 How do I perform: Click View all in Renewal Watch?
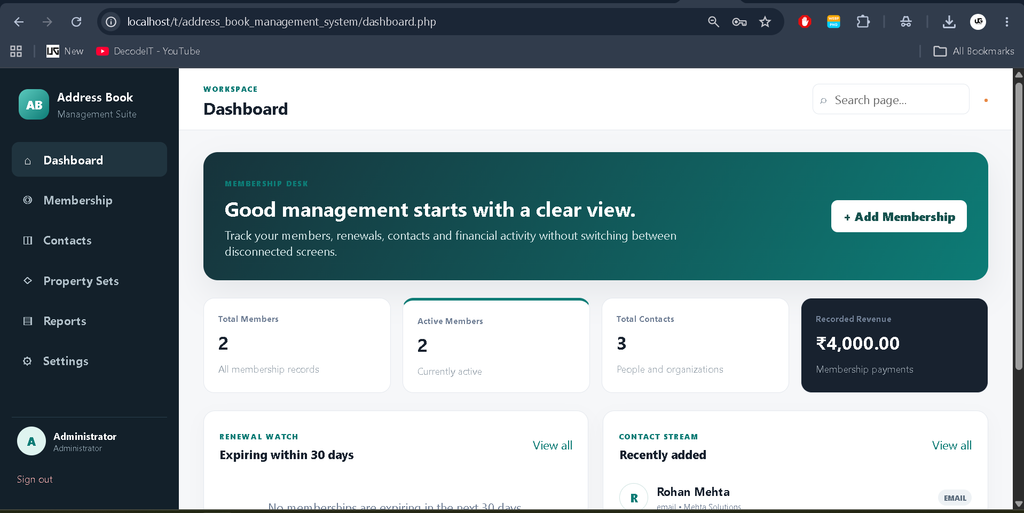point(552,445)
